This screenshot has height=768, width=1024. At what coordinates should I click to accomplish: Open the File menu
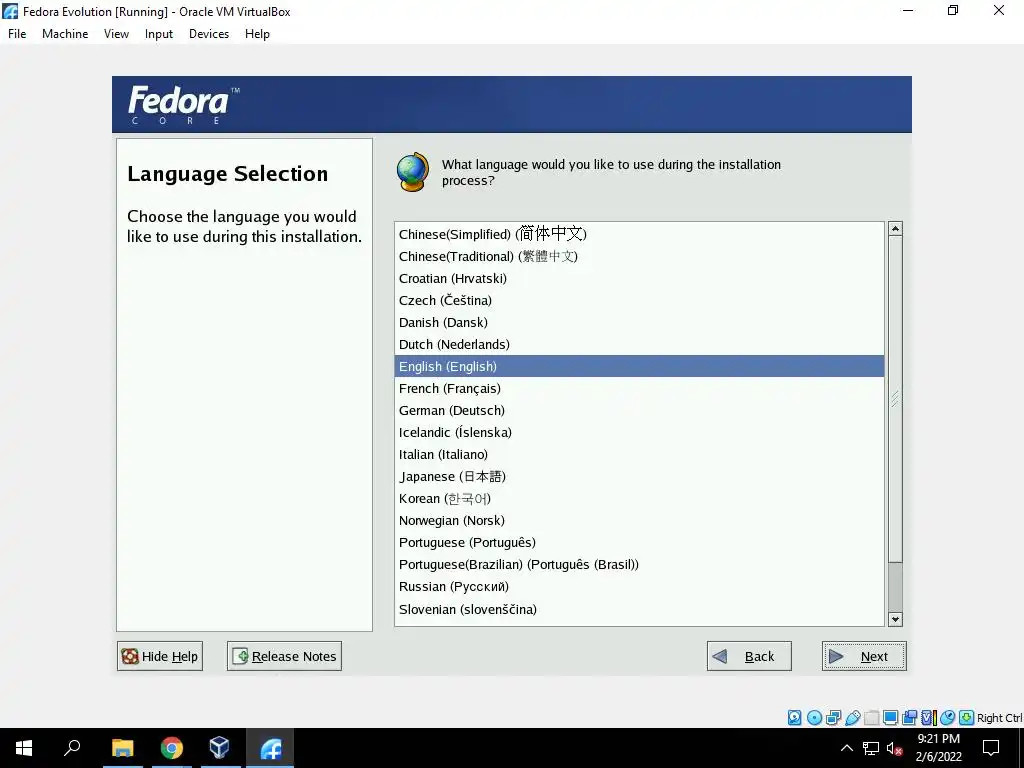coord(17,34)
